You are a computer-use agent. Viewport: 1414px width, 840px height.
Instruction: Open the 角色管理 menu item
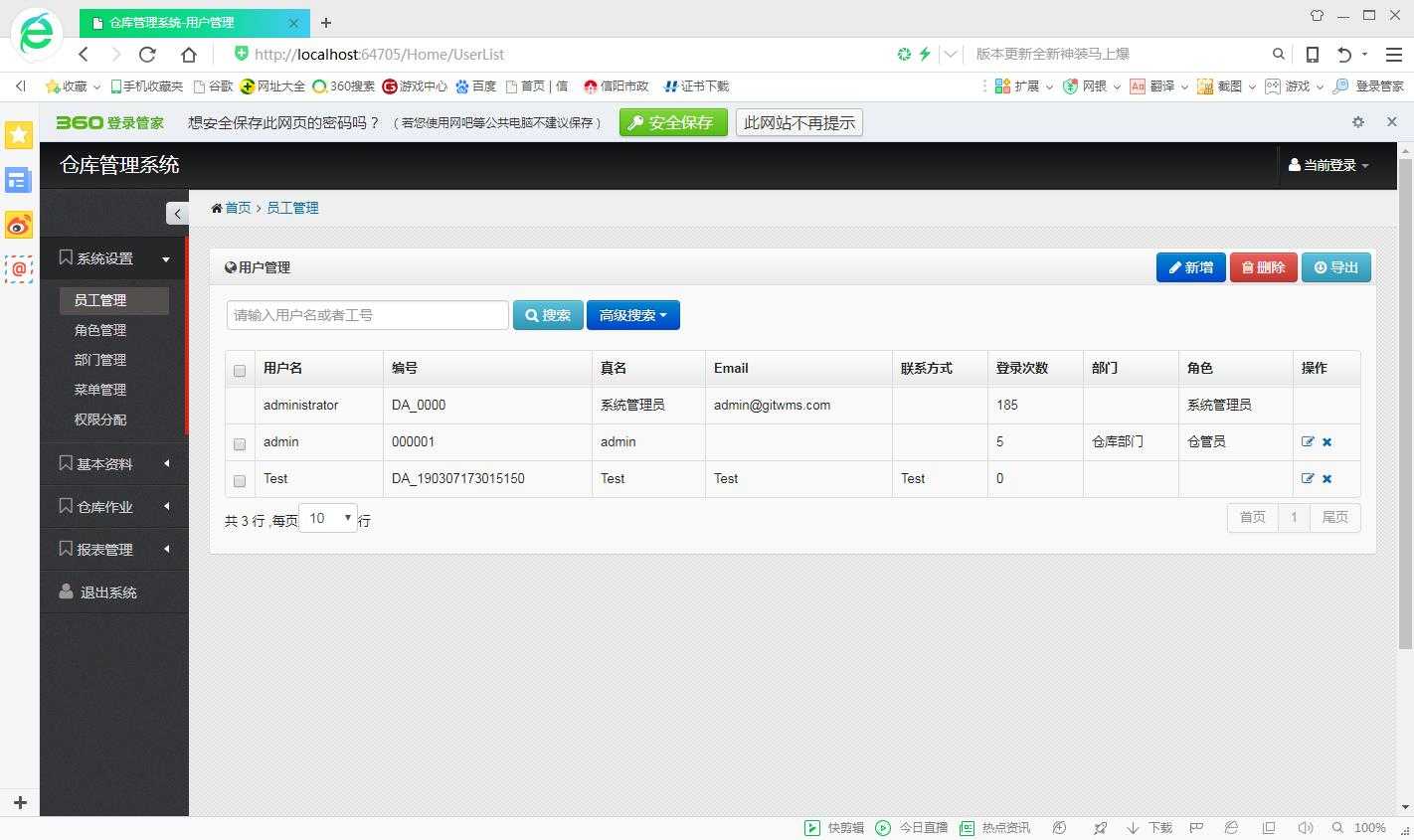coord(100,330)
